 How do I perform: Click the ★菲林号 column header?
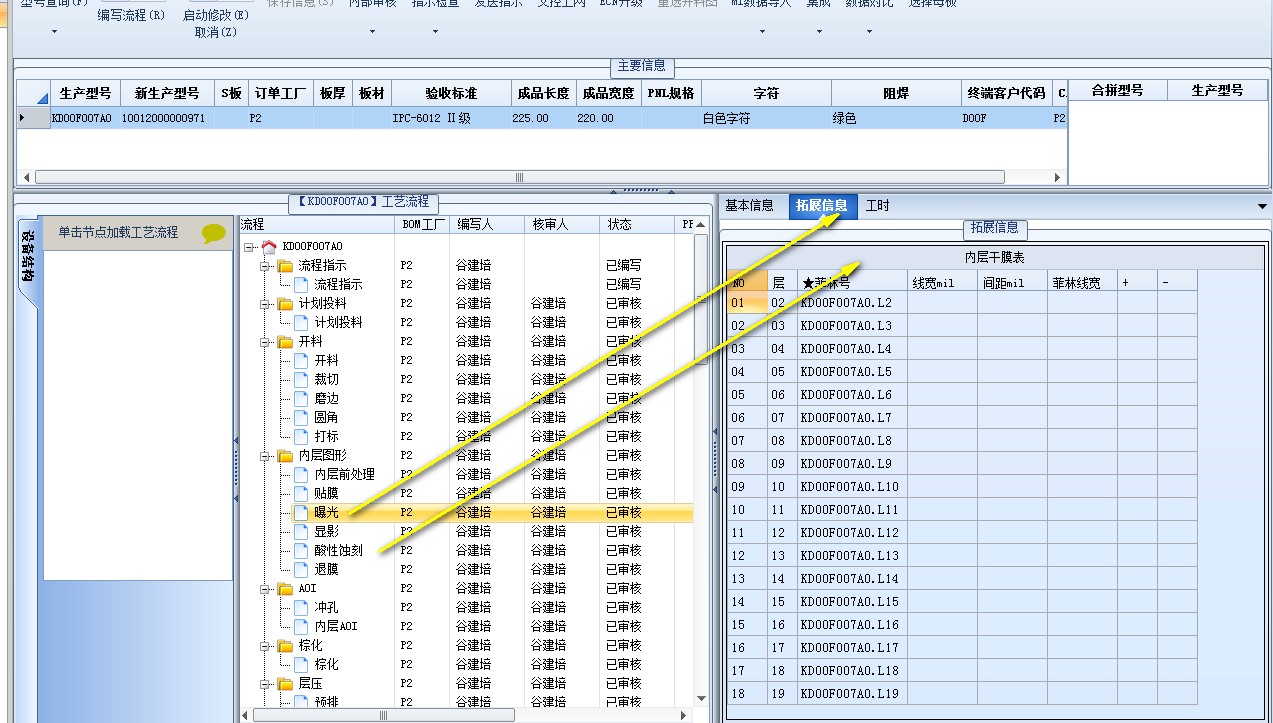coord(852,283)
